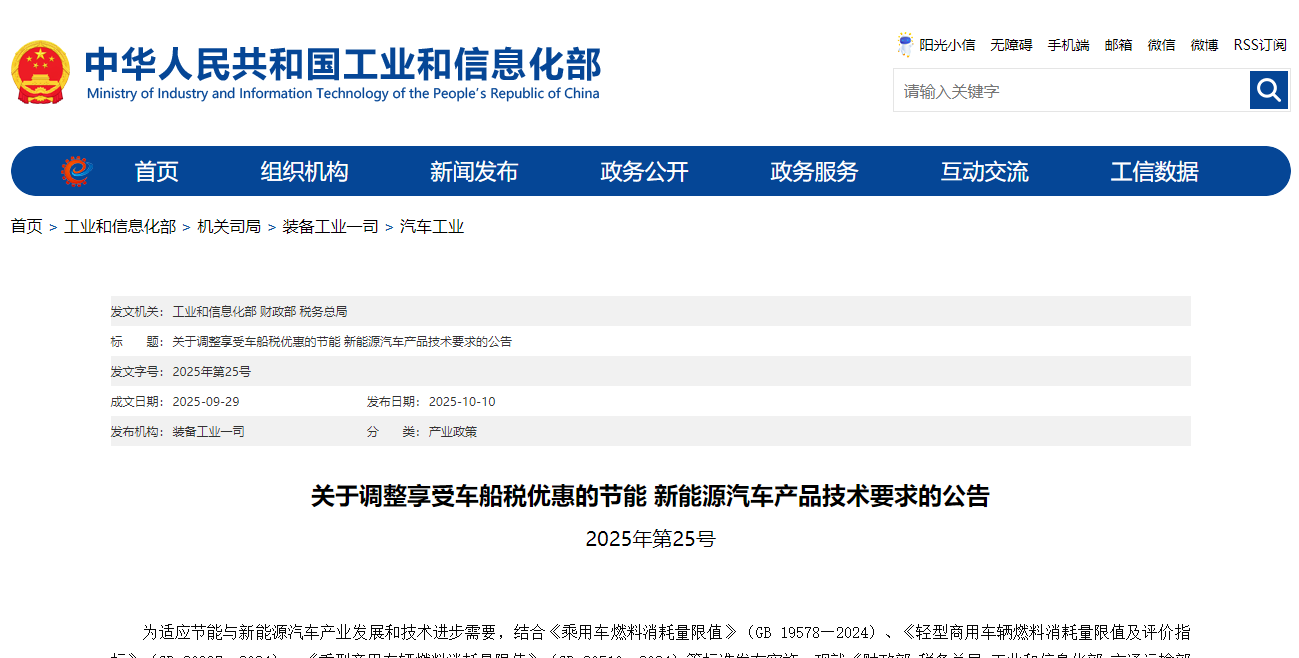Image resolution: width=1299 pixels, height=658 pixels.
Task: Select the 互动交流 menu item
Action: click(984, 172)
